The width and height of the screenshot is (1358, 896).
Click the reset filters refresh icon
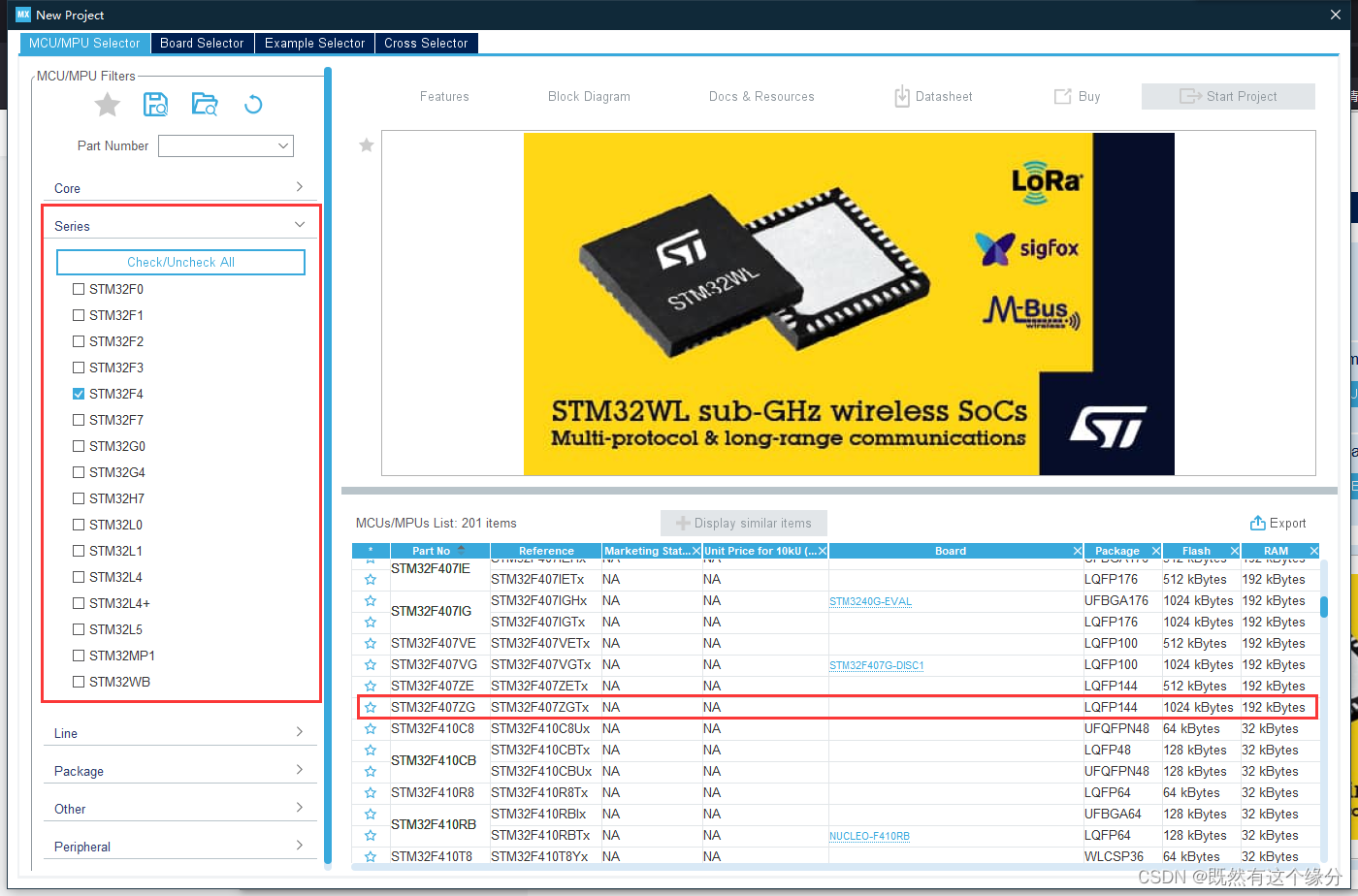pyautogui.click(x=253, y=104)
